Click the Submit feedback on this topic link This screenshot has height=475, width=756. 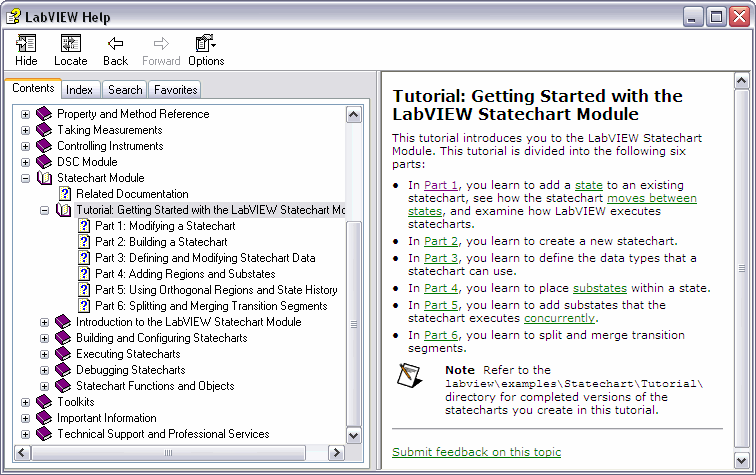[x=476, y=452]
